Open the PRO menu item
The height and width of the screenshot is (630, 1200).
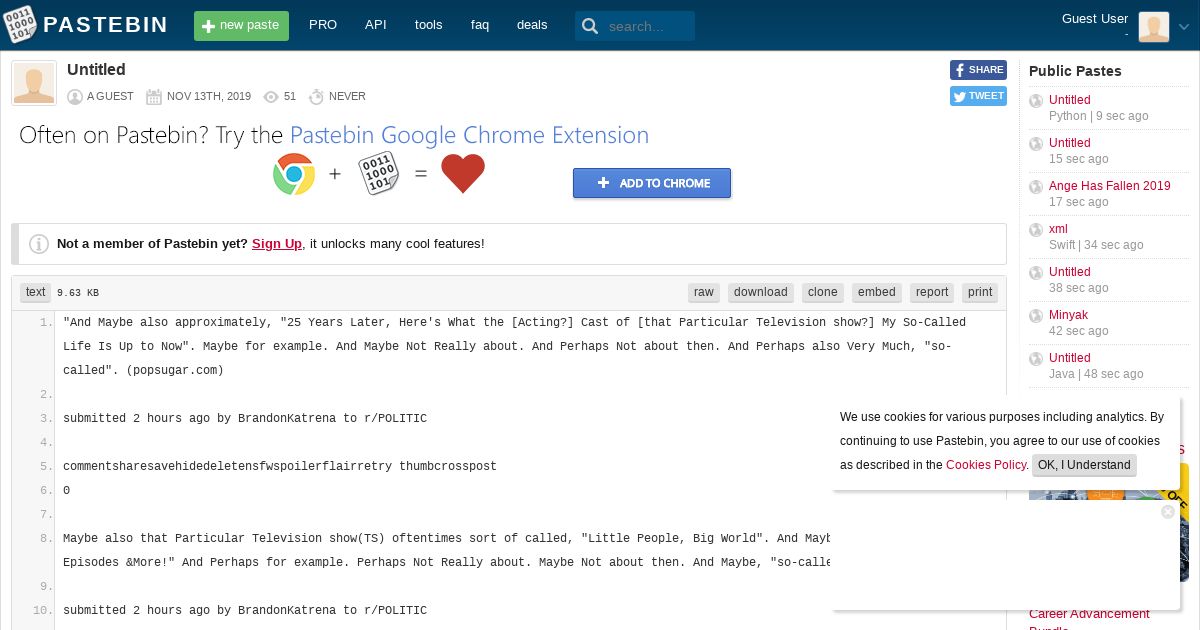tap(323, 25)
